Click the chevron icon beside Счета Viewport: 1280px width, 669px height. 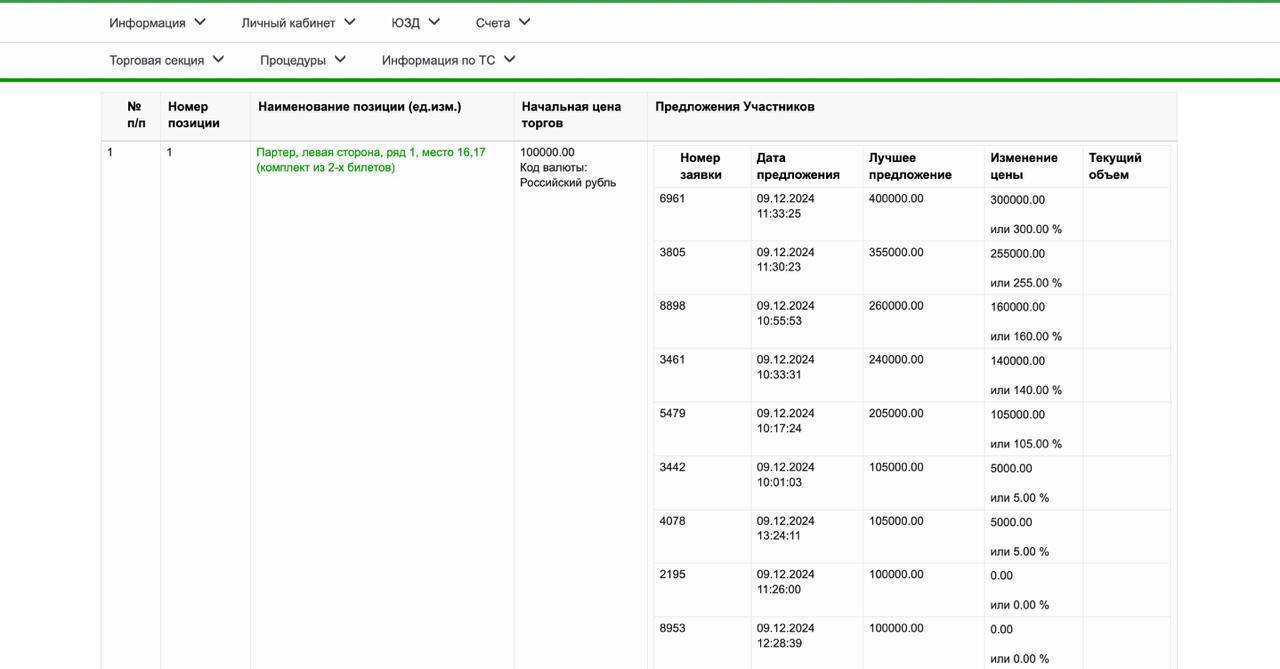pyautogui.click(x=525, y=22)
